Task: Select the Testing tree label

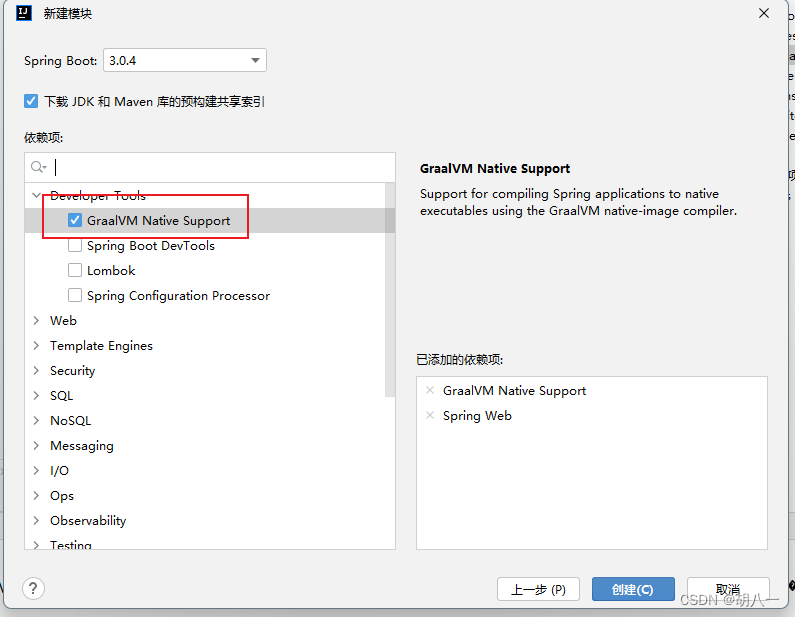Action: (x=70, y=545)
